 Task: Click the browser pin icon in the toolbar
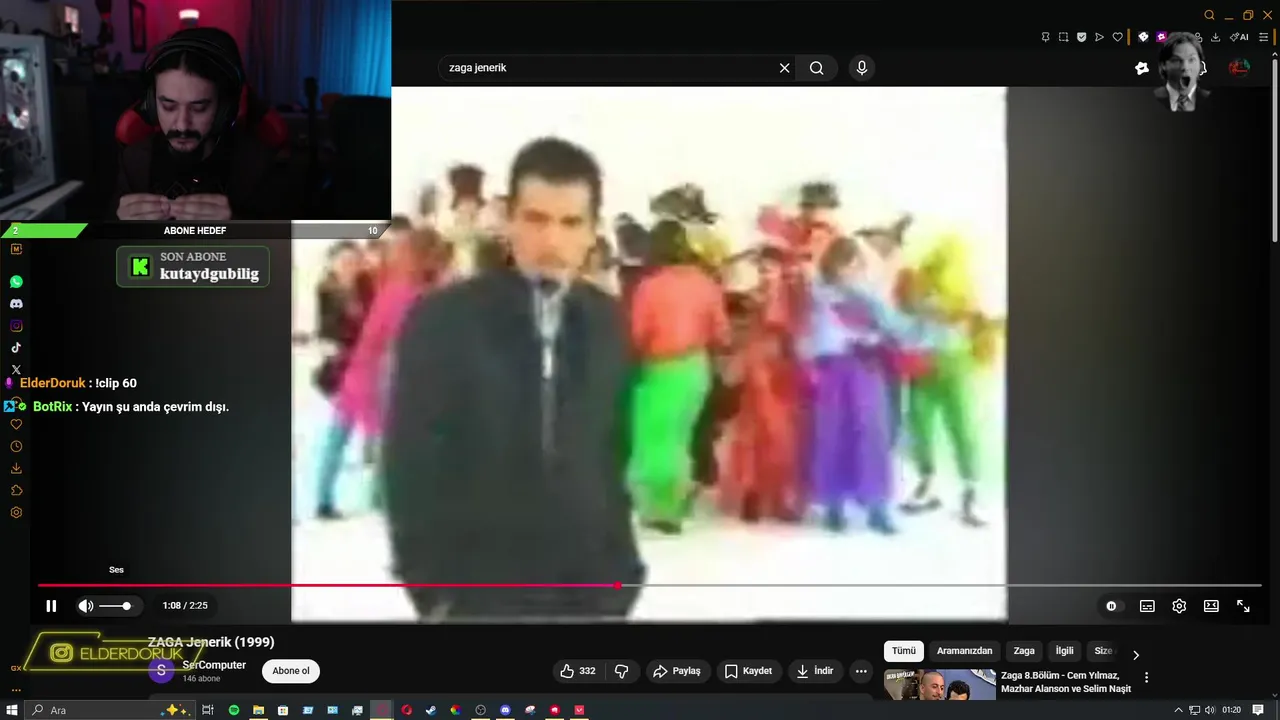click(x=1045, y=37)
